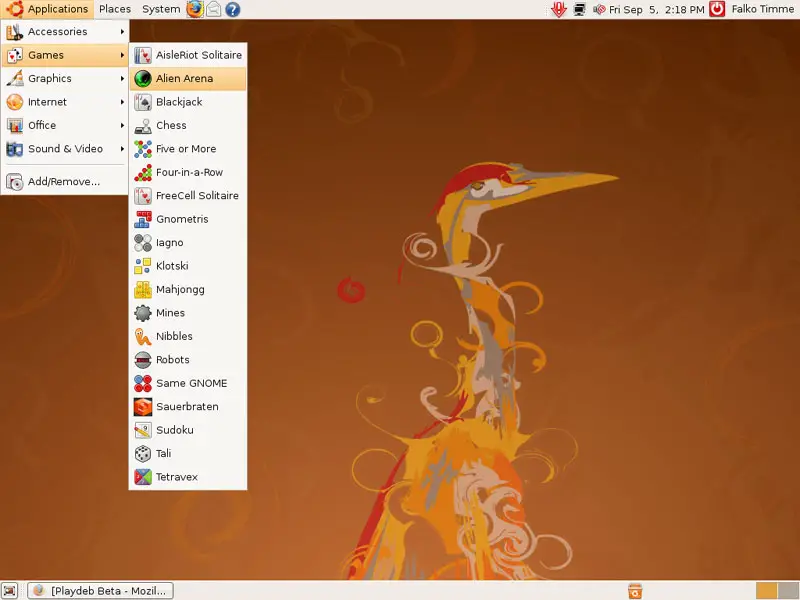This screenshot has height=600, width=800.
Task: Click the AisleRiot Solitaire card icon
Action: [x=143, y=55]
